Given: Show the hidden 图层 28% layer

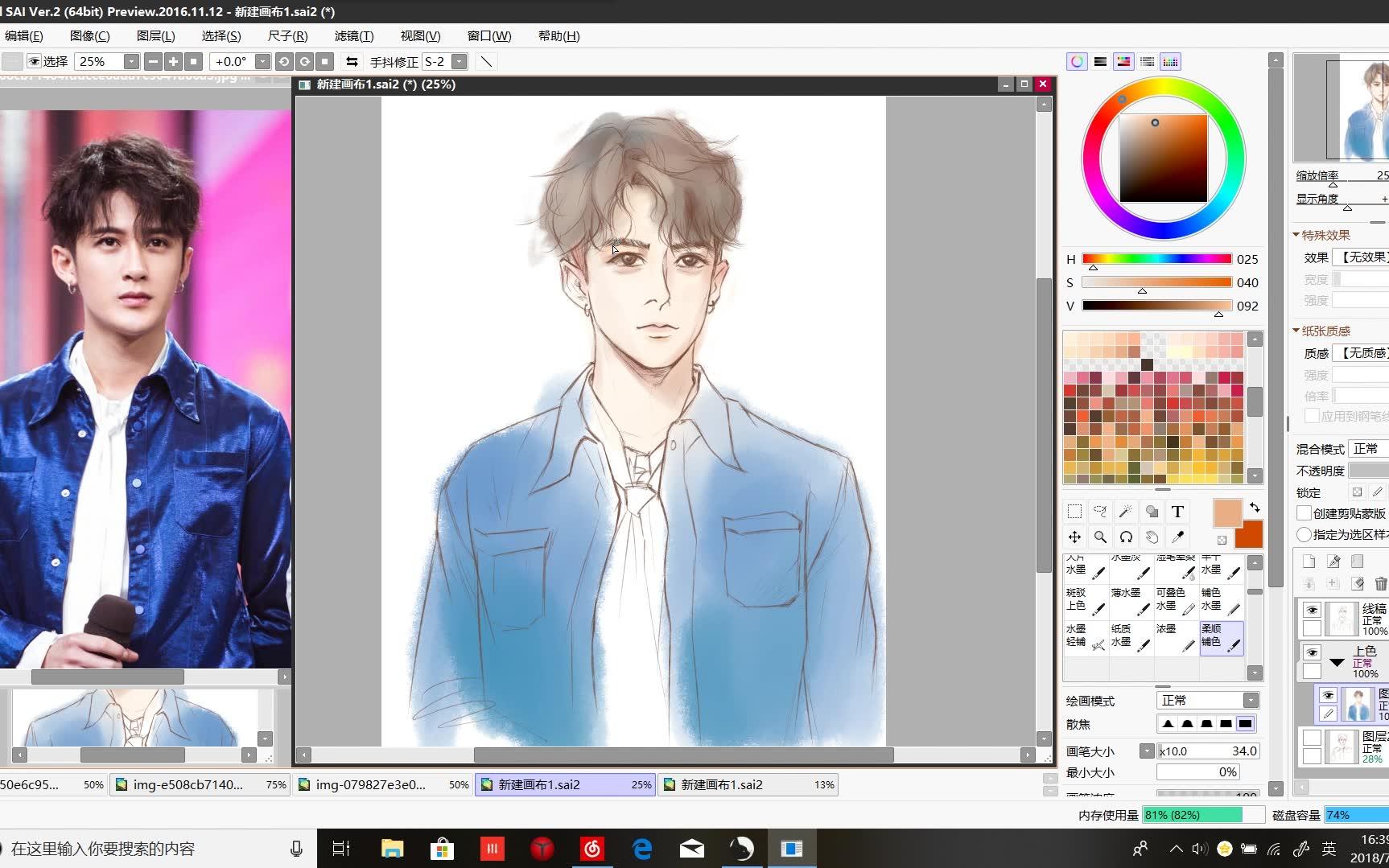Looking at the screenshot, I should pyautogui.click(x=1312, y=738).
